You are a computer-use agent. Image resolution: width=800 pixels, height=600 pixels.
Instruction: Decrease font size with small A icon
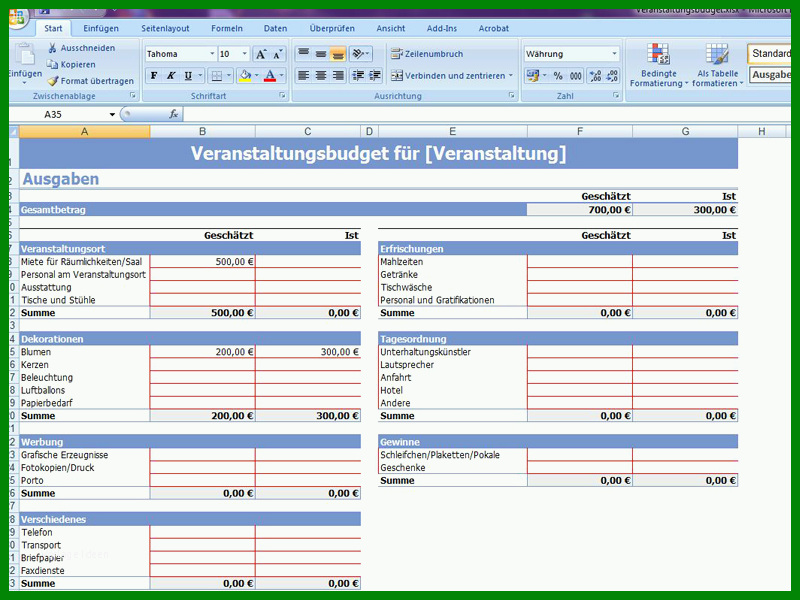(277, 54)
